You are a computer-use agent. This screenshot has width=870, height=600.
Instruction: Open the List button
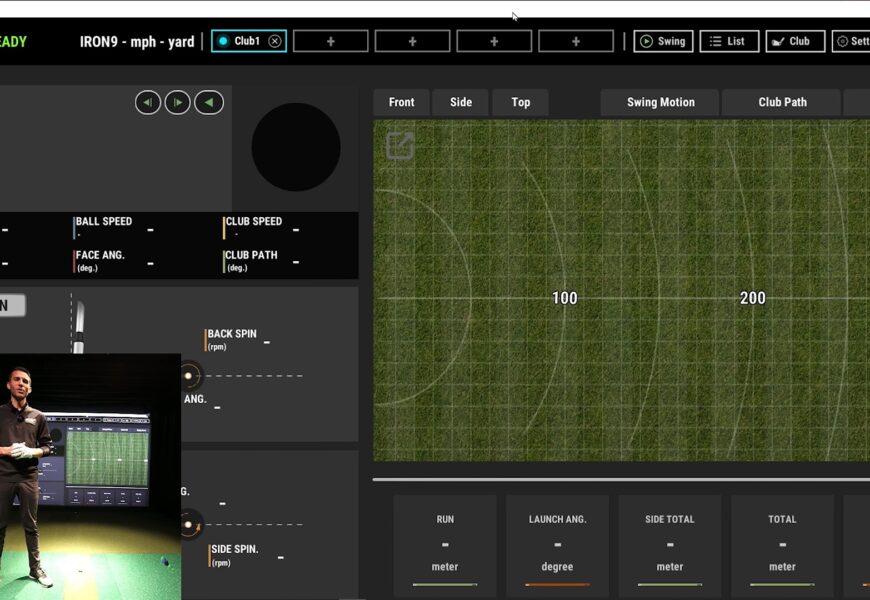pos(729,41)
